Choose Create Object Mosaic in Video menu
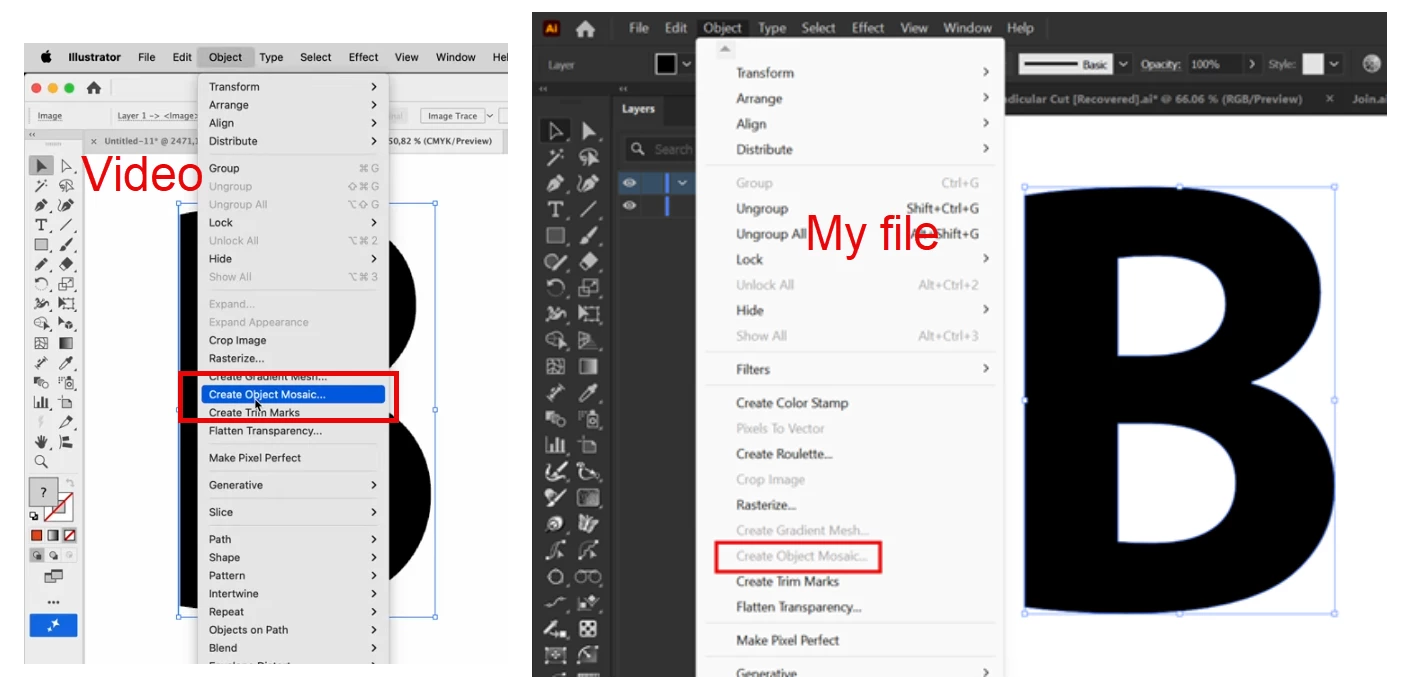Image resolution: width=1428 pixels, height=688 pixels. 293,394
